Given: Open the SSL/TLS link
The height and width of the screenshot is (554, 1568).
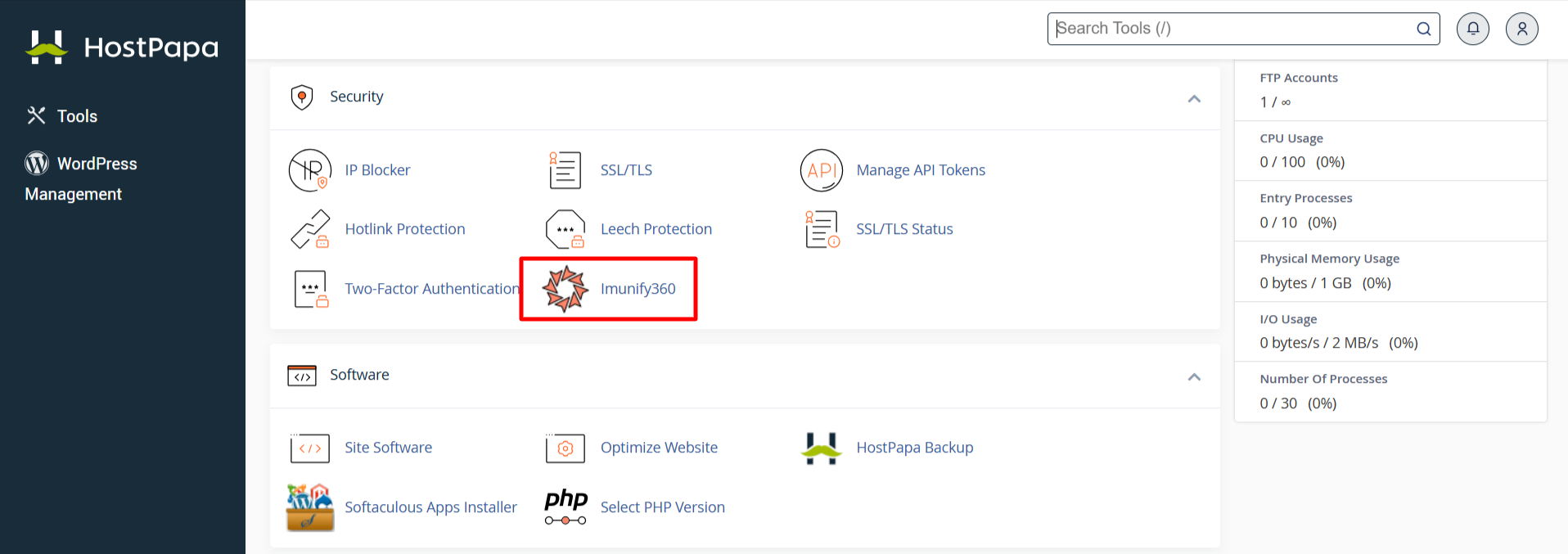Looking at the screenshot, I should point(626,170).
